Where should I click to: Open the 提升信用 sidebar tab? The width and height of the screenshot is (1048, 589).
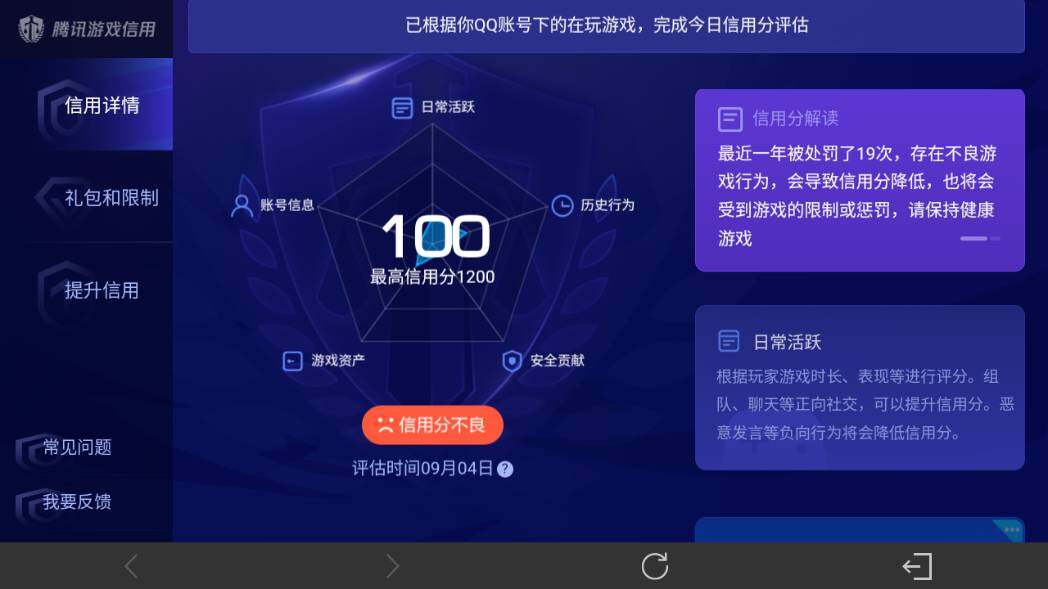click(x=86, y=289)
